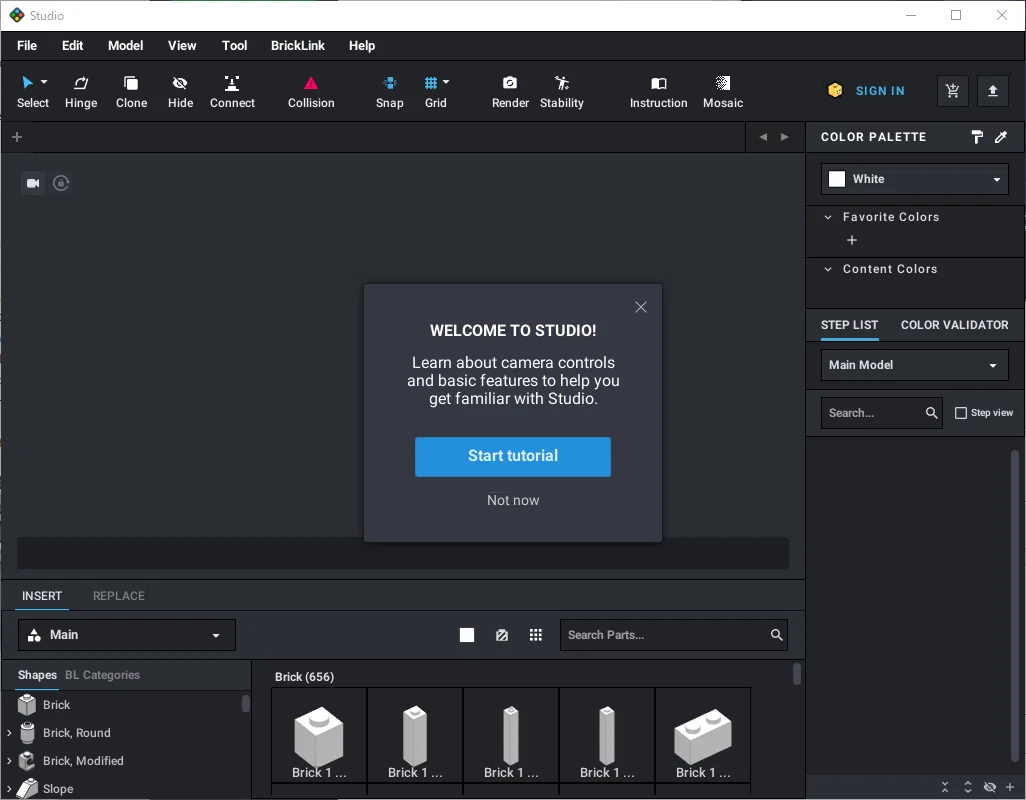Click the white color filter square

tap(467, 635)
